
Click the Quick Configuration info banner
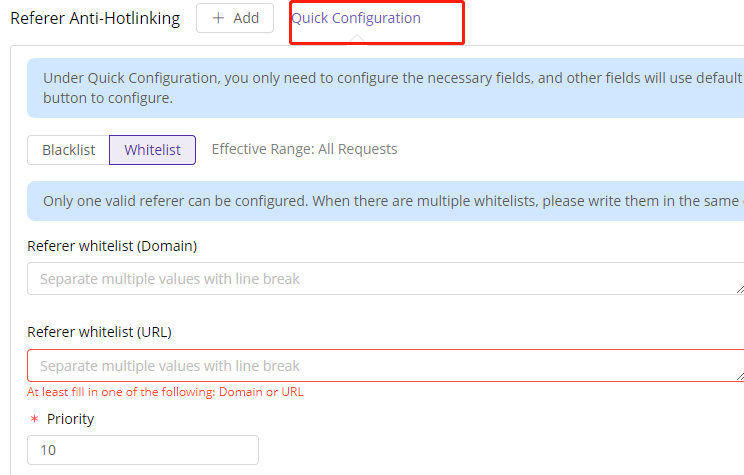point(385,88)
